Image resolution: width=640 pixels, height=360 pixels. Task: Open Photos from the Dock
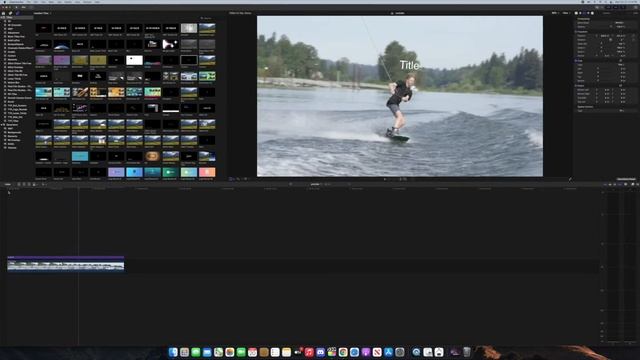[x=230, y=352]
